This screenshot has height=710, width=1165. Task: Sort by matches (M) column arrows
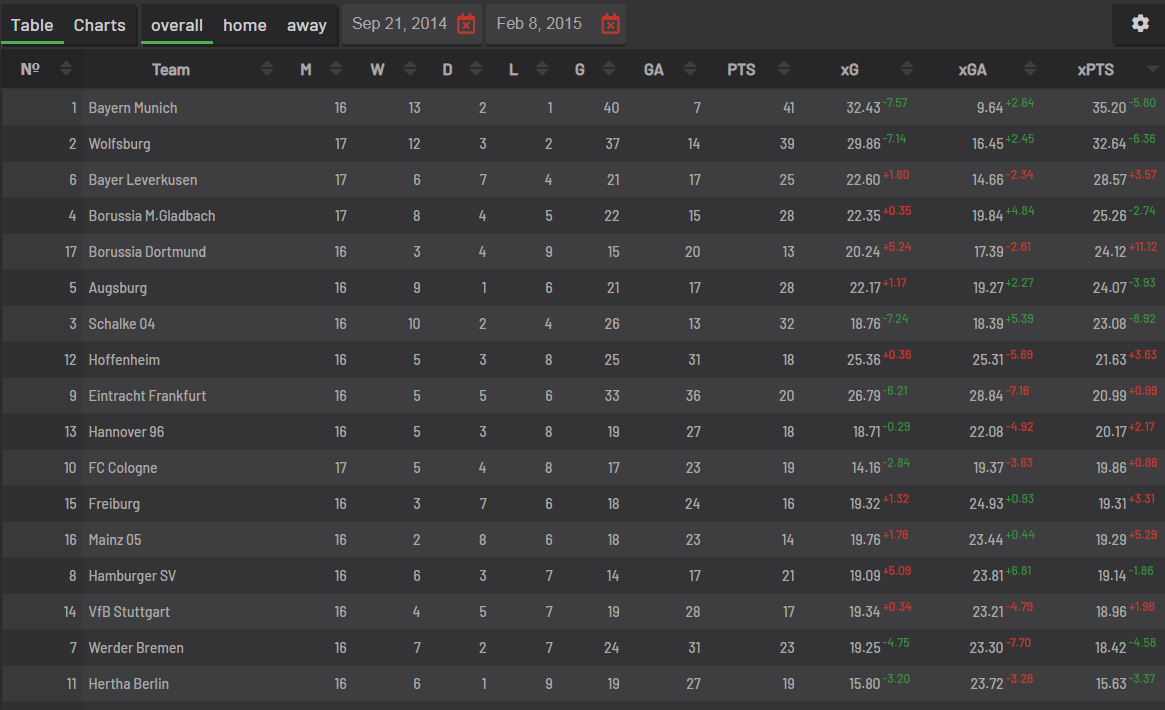pos(337,69)
